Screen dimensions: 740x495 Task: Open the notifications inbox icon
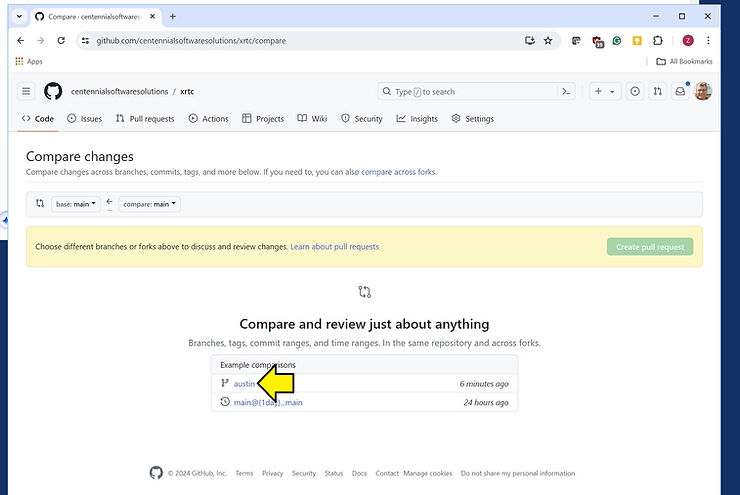tap(680, 91)
